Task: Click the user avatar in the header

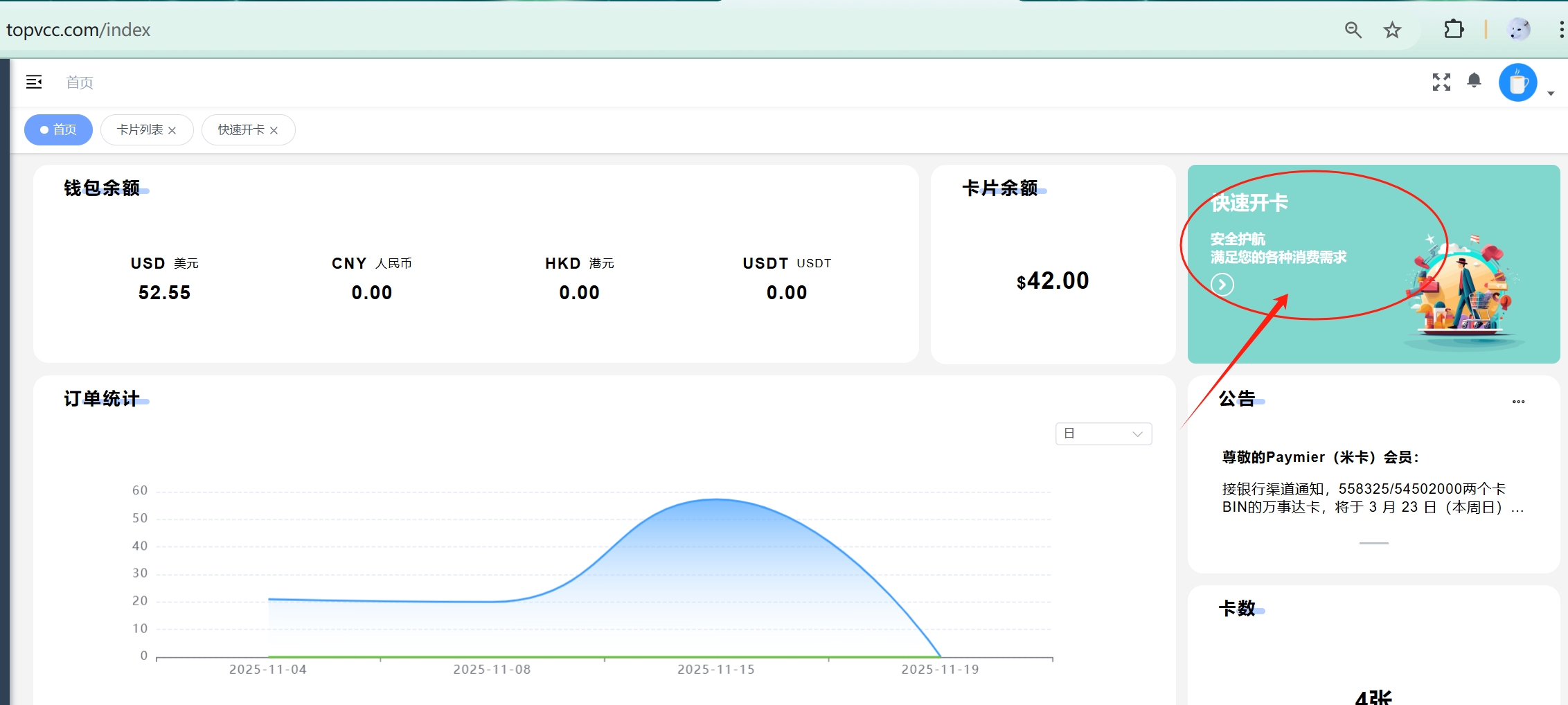Action: (1517, 83)
